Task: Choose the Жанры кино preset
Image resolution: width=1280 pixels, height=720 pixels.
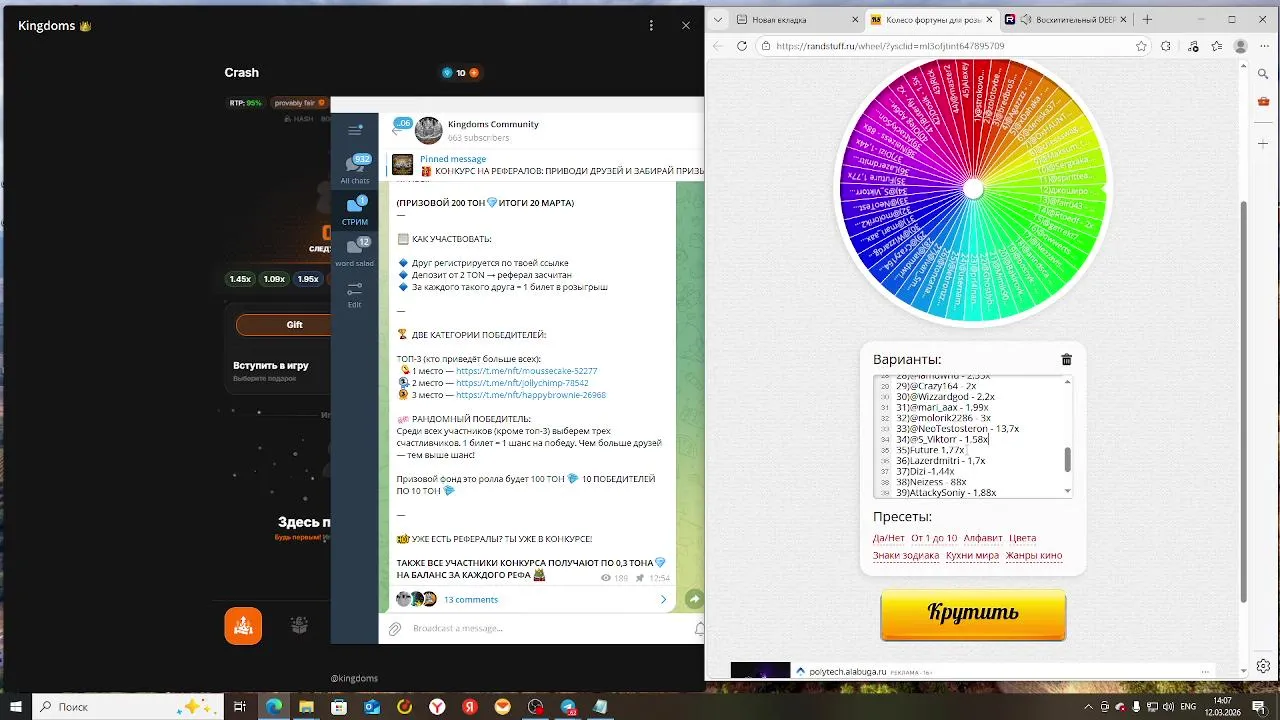Action: (1034, 556)
